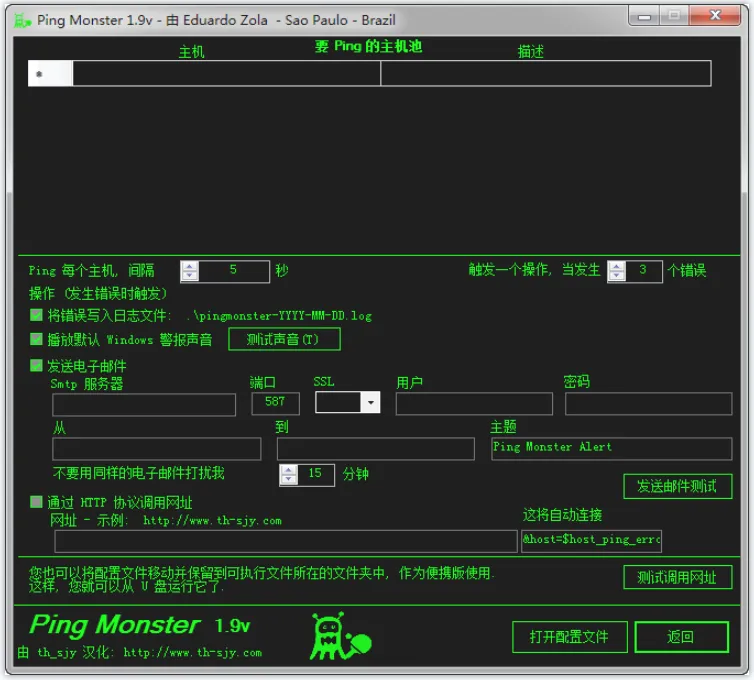The image size is (754, 680).
Task: Increase email minutes spinner up arrow
Action: (289, 470)
